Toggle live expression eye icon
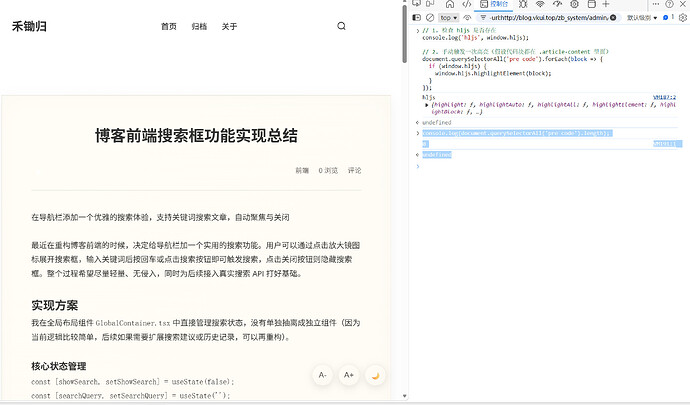Screen dimensions: 690x405 tap(468, 18)
